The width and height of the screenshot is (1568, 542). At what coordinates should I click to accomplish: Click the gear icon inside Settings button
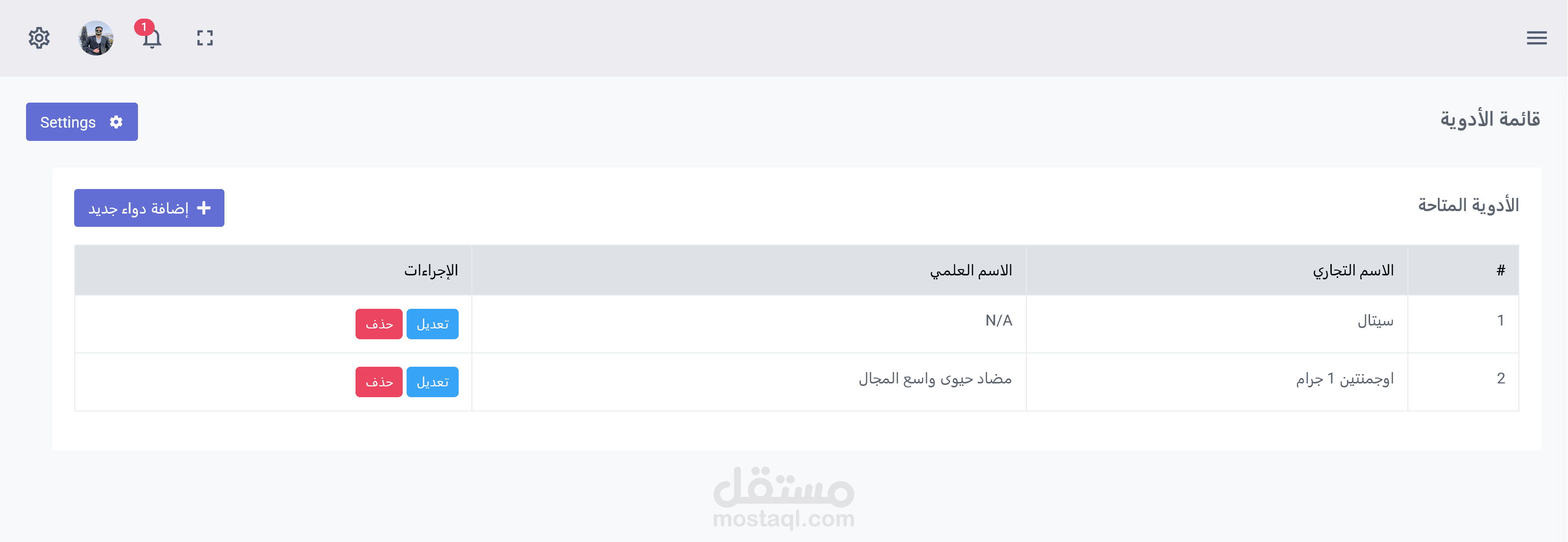coord(116,122)
